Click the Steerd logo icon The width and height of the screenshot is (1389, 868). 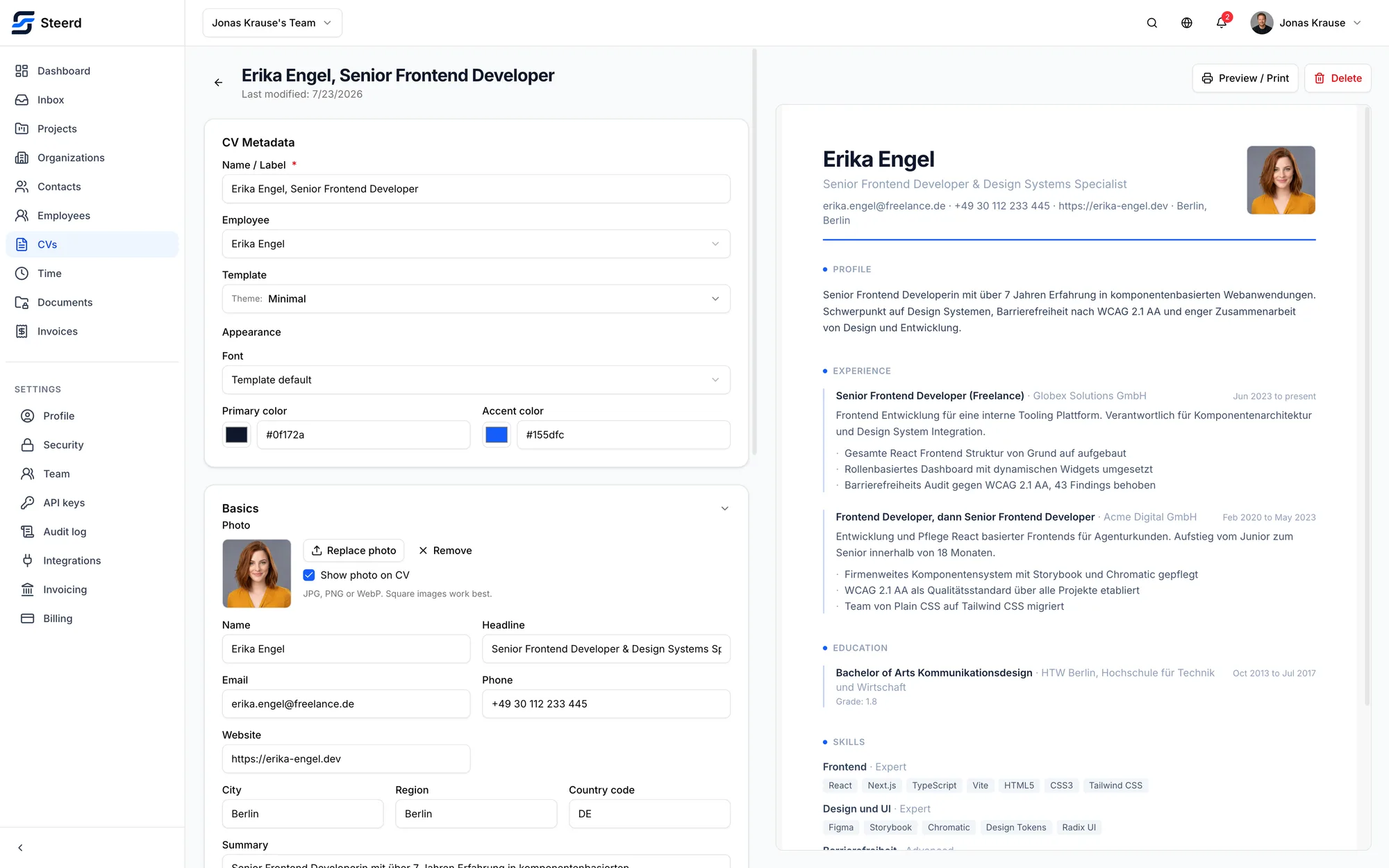pos(23,23)
